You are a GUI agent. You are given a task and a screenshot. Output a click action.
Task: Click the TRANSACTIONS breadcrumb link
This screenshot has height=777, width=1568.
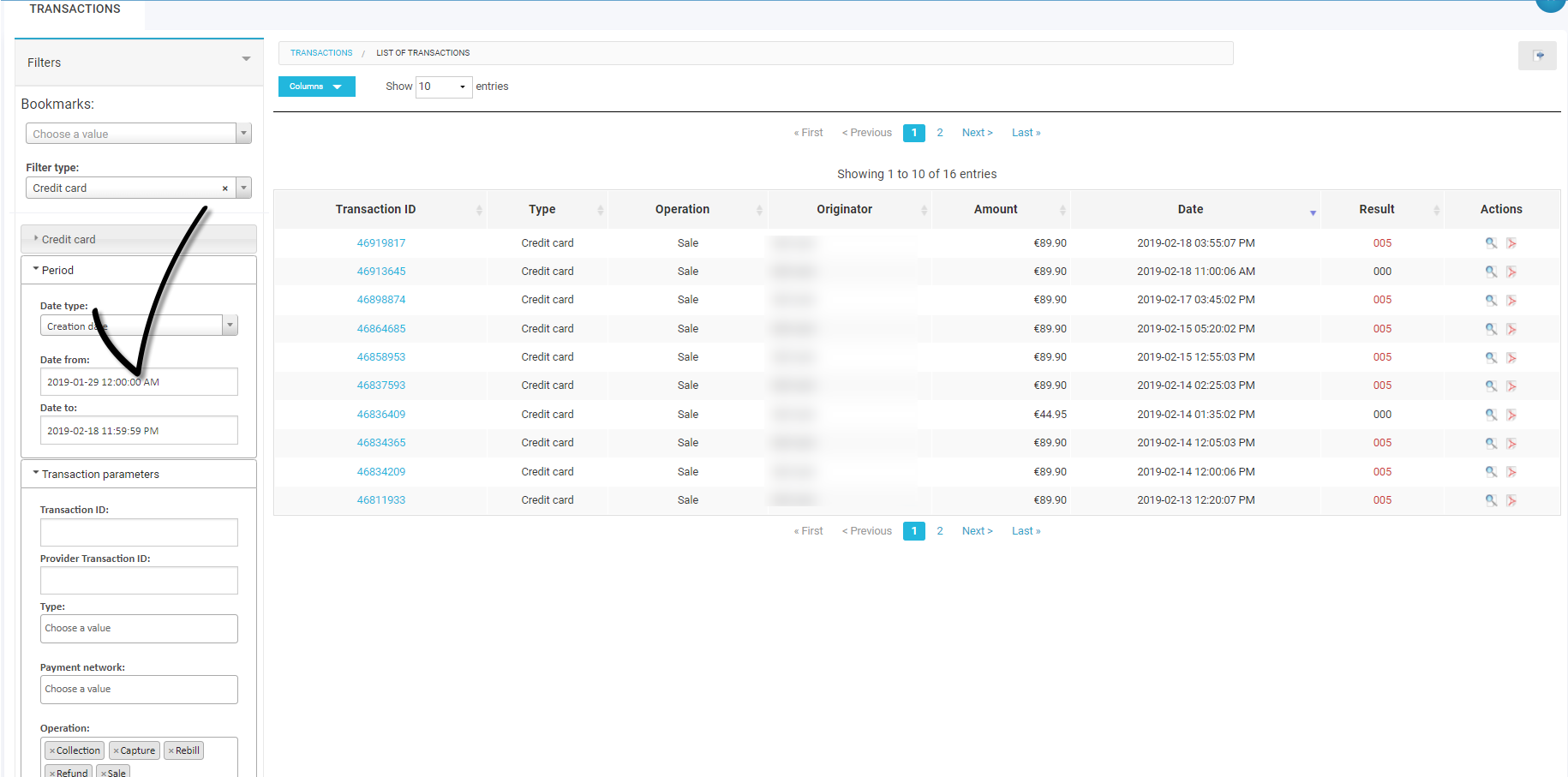pyautogui.click(x=321, y=53)
